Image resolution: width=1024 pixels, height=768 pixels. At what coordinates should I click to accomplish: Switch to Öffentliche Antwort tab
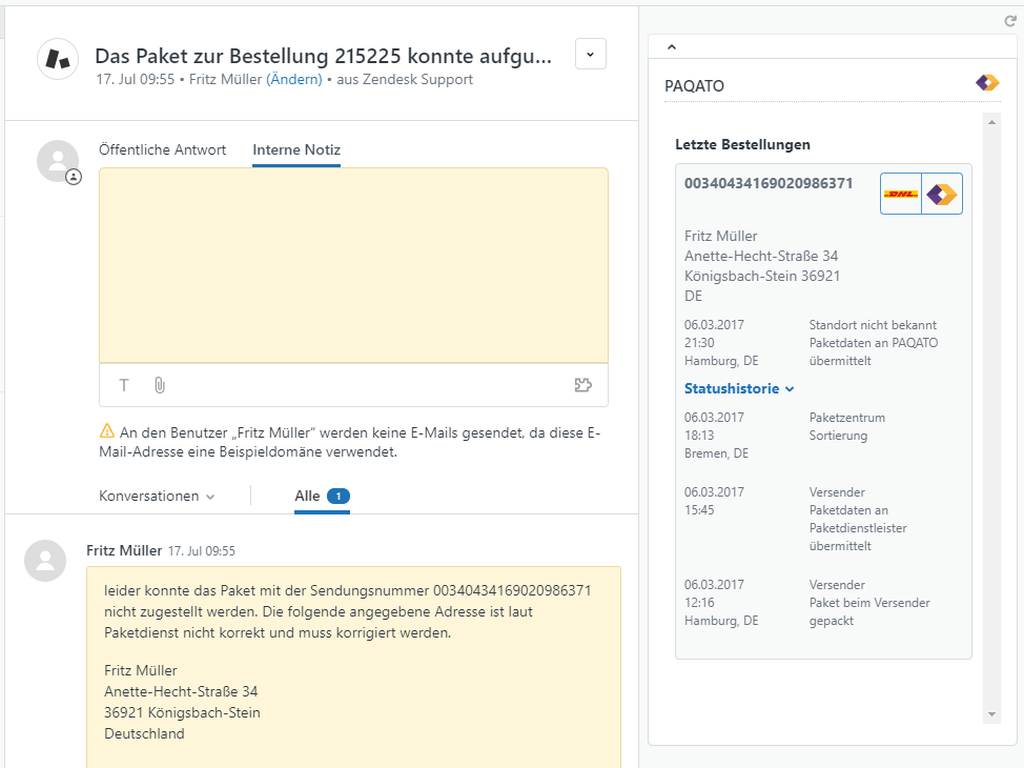[162, 150]
